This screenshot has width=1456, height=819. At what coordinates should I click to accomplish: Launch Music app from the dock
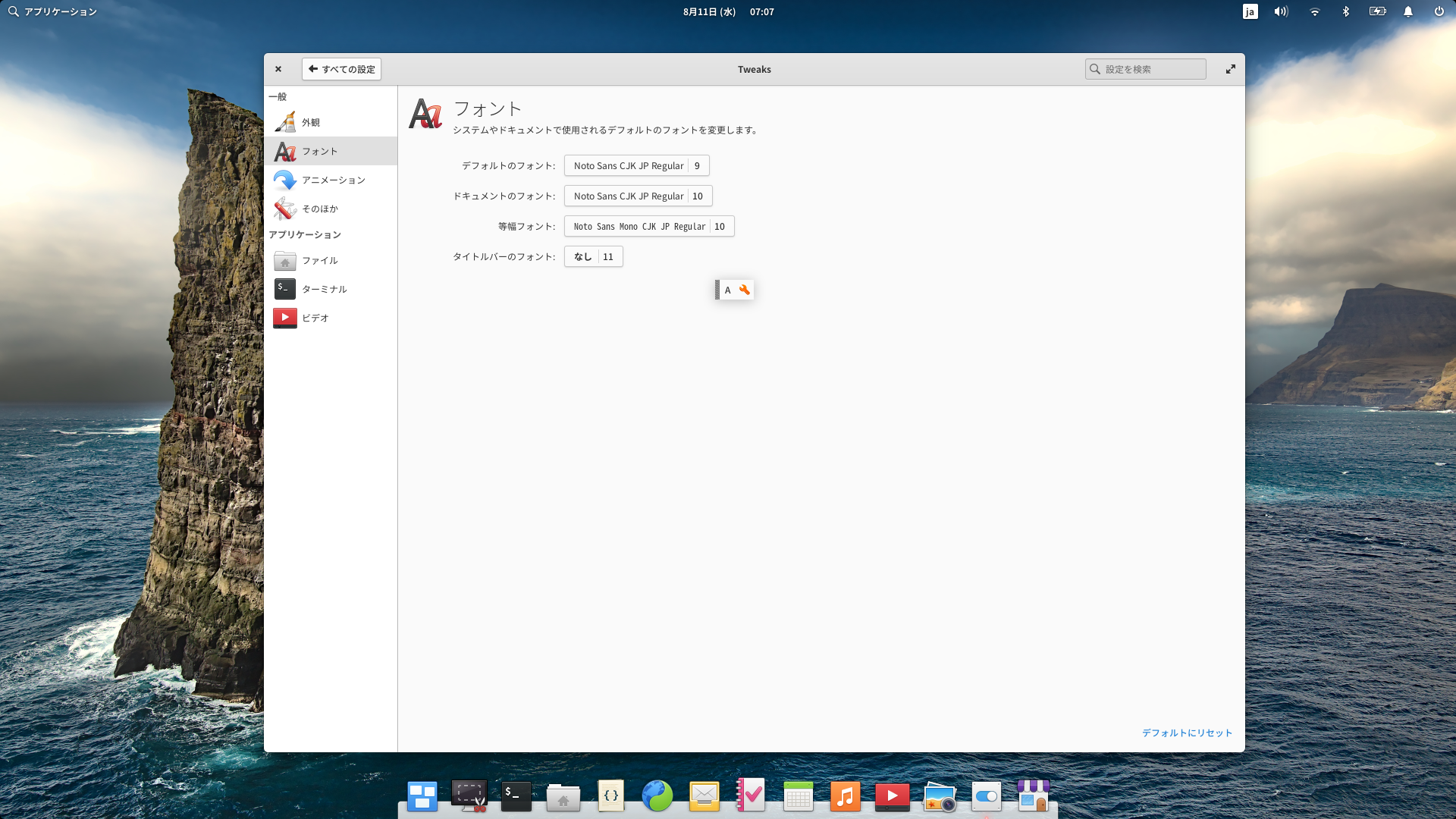[845, 796]
